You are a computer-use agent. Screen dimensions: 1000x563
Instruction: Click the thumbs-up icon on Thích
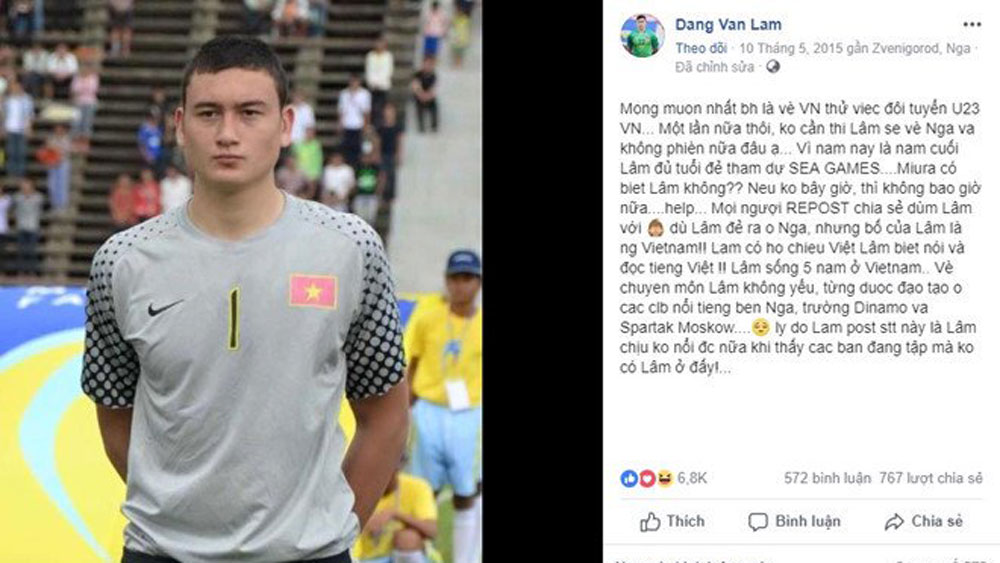coord(650,522)
